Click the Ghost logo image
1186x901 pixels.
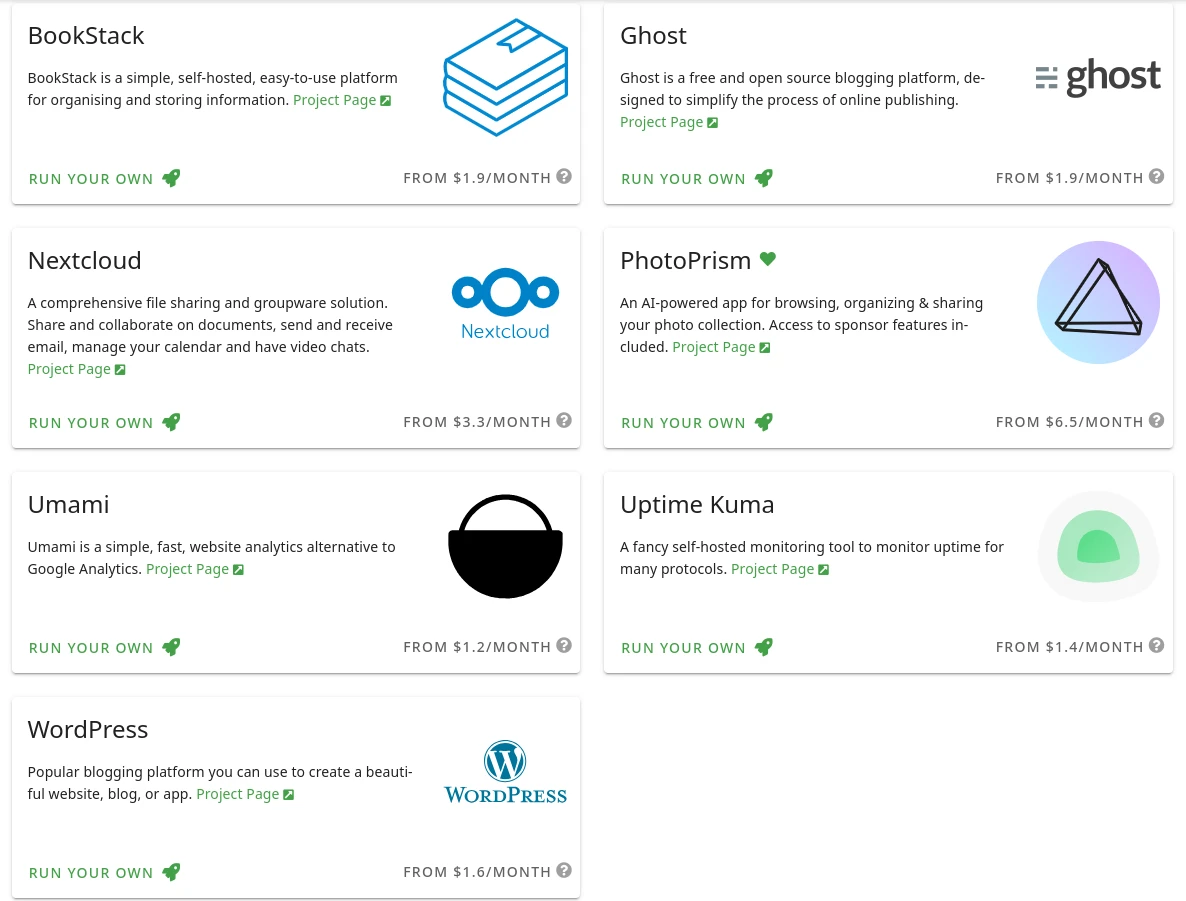tap(1097, 77)
